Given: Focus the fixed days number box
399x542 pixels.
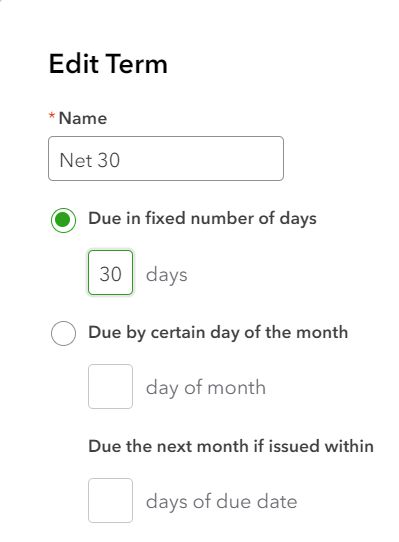Looking at the screenshot, I should click(x=110, y=273).
